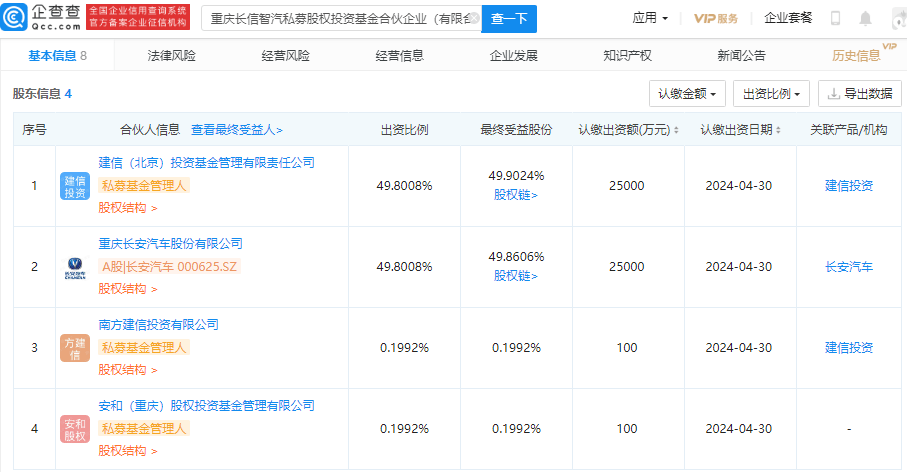Open the 应用 dropdown menu
The height and width of the screenshot is (472, 907).
click(x=651, y=18)
